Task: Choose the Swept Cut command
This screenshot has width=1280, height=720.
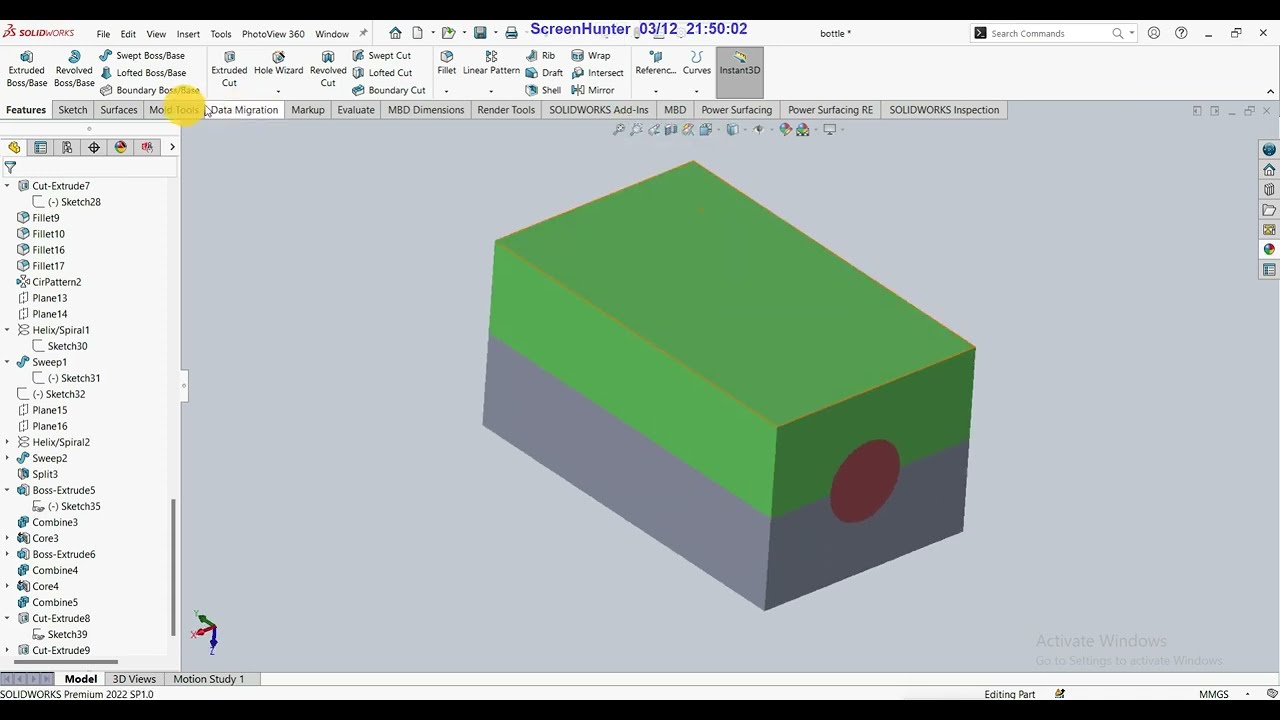Action: pos(381,56)
